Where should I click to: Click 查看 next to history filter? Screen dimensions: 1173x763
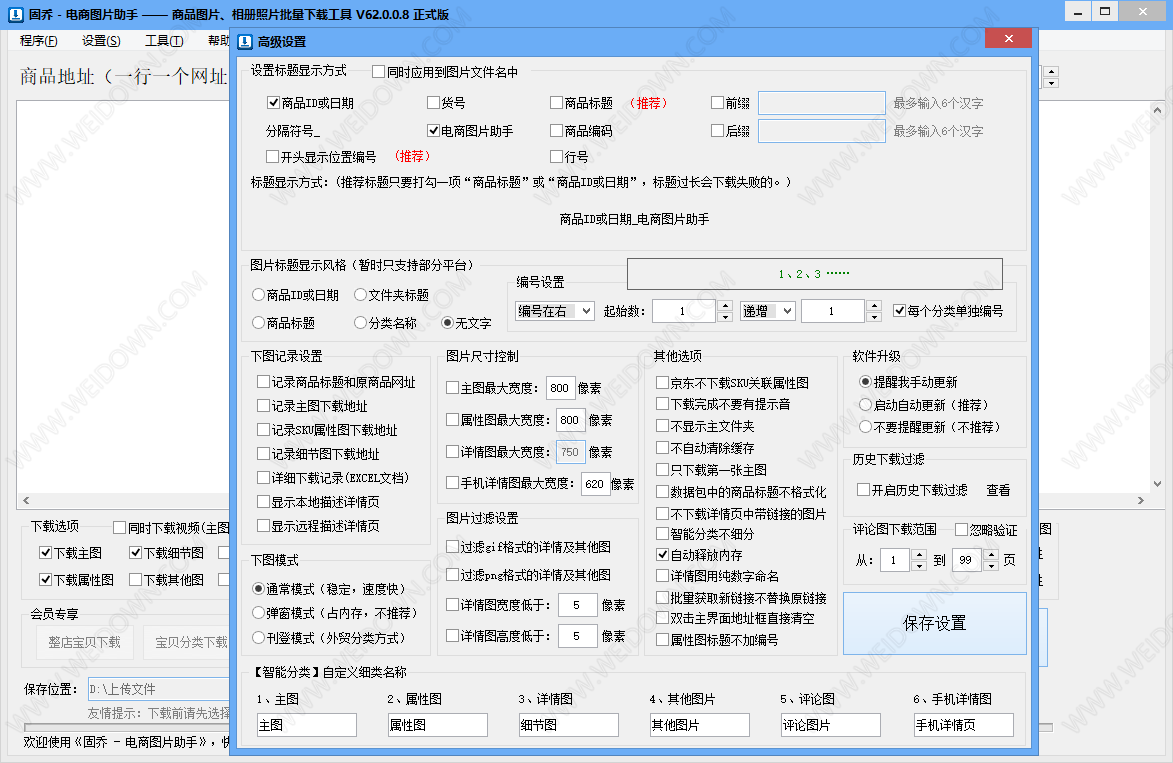tap(998, 490)
